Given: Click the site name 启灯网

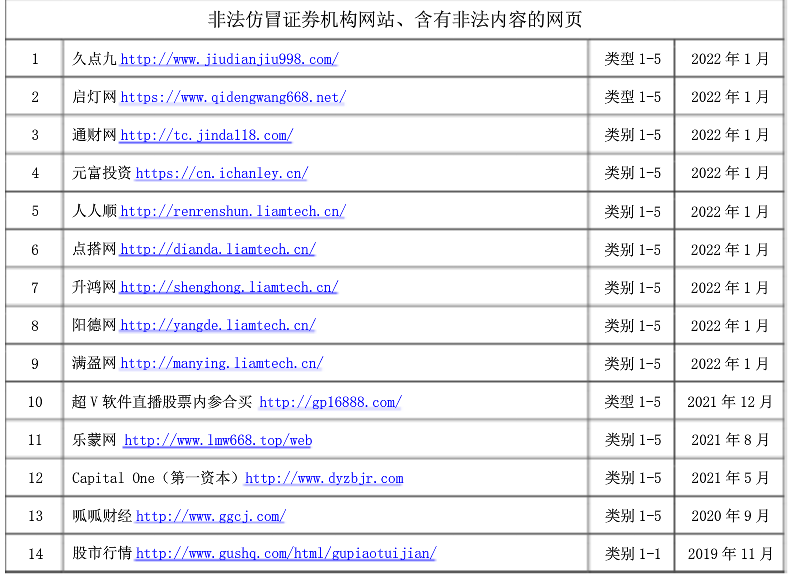Looking at the screenshot, I should [x=94, y=97].
